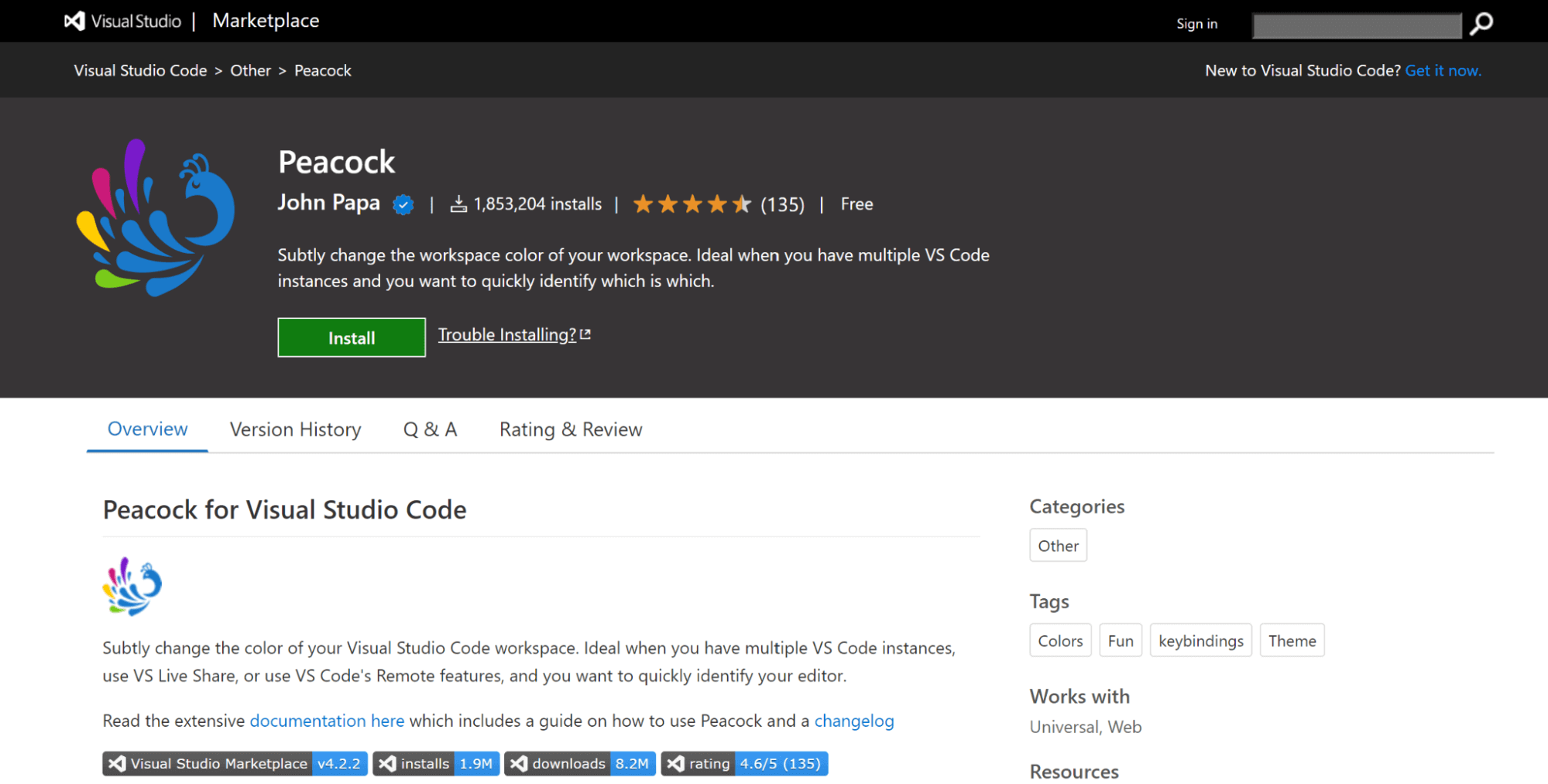Click the downloads 8.2M badge
Image resolution: width=1548 pixels, height=784 pixels.
pyautogui.click(x=580, y=764)
